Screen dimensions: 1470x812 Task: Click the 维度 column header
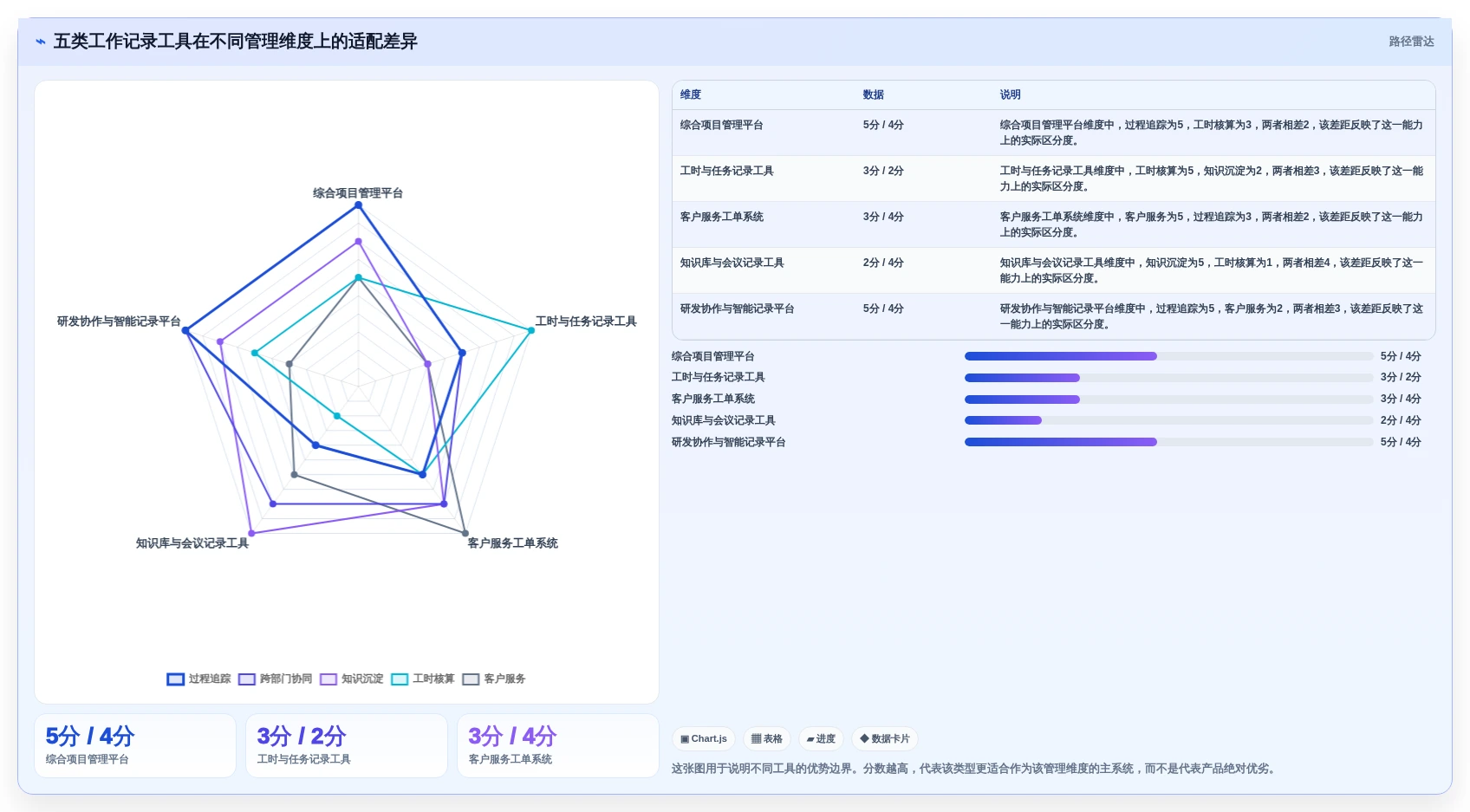pos(691,94)
